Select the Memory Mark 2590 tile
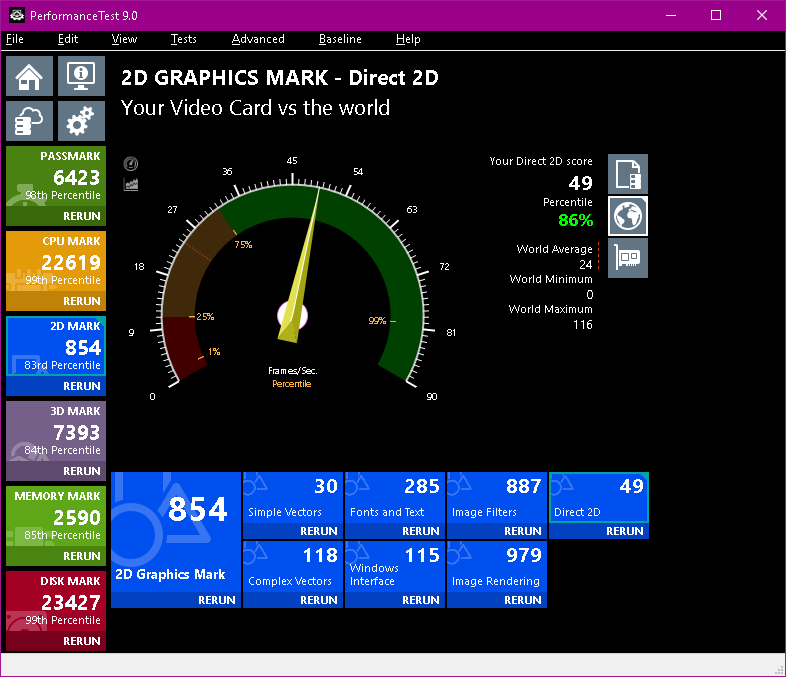 pyautogui.click(x=56, y=517)
